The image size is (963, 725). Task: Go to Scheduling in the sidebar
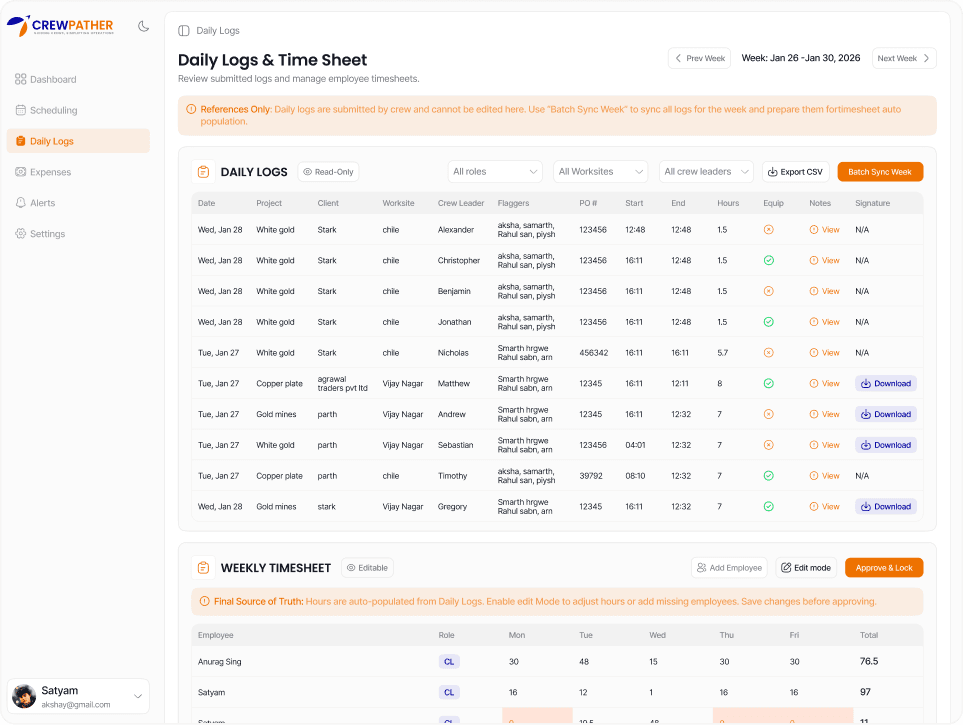pyautogui.click(x=53, y=110)
